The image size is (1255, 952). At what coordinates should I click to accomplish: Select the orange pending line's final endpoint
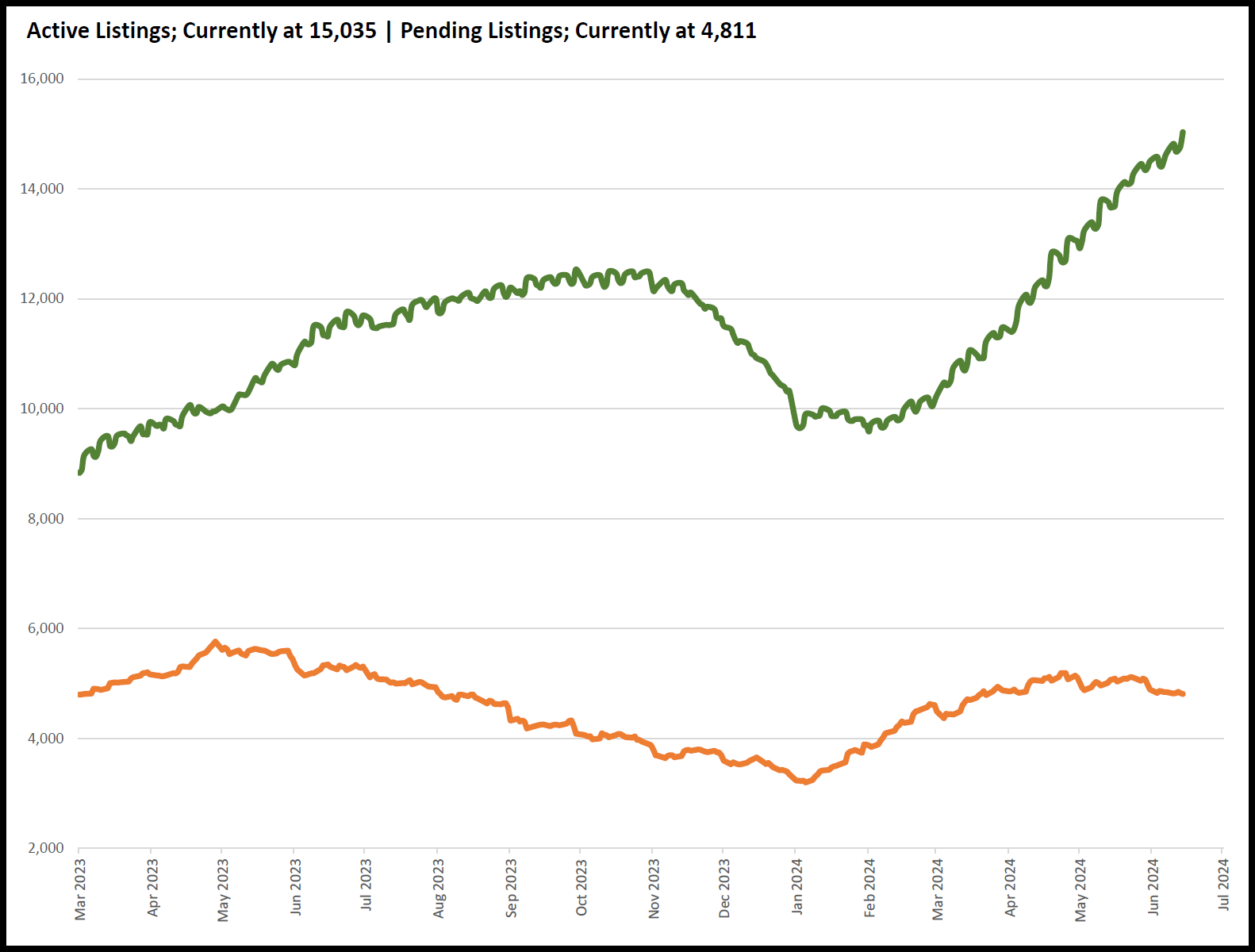1183,694
